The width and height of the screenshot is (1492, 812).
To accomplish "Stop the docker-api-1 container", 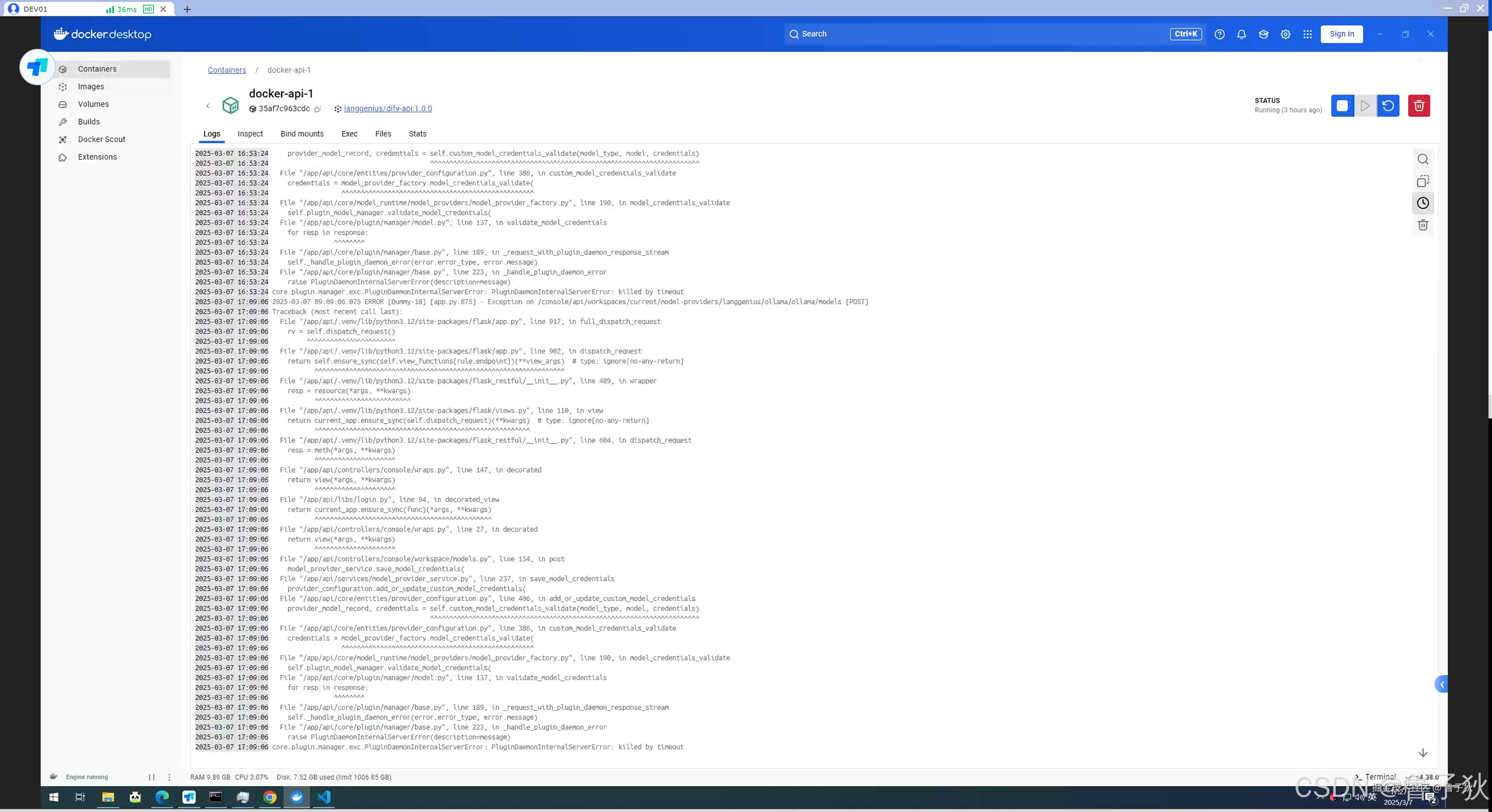I will (1342, 106).
